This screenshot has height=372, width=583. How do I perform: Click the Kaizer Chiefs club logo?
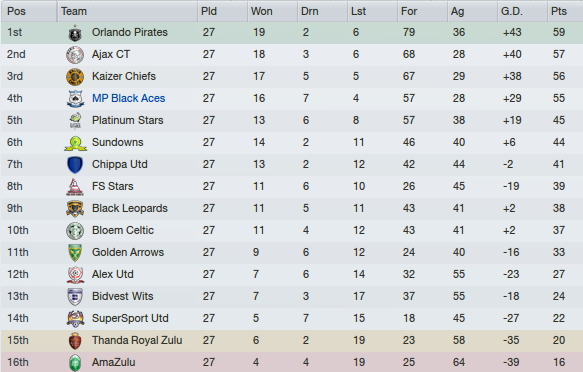75,77
